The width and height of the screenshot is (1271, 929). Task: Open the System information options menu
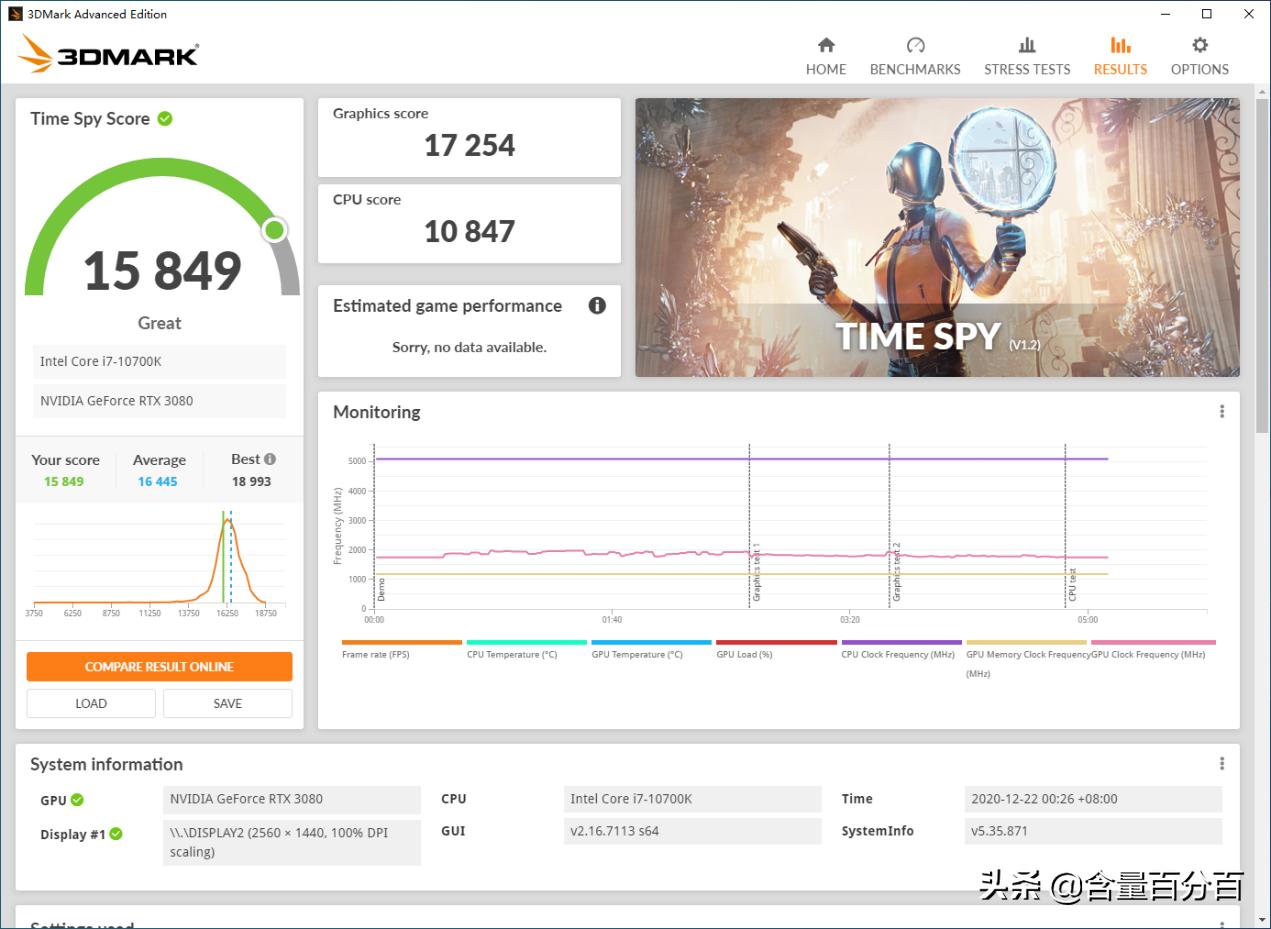[1221, 763]
